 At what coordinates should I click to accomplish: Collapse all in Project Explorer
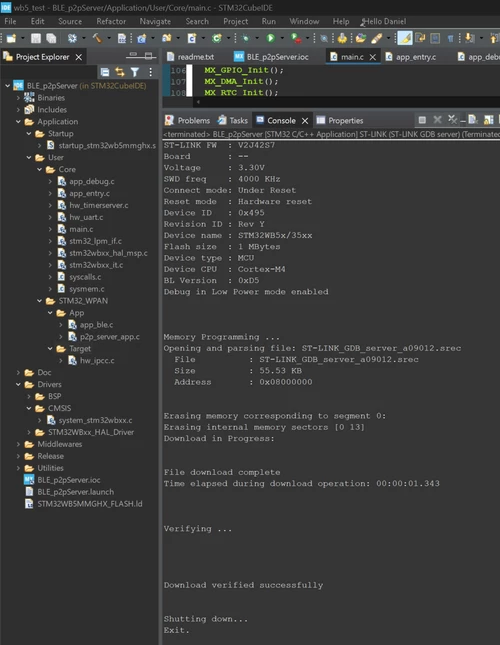tap(105, 72)
